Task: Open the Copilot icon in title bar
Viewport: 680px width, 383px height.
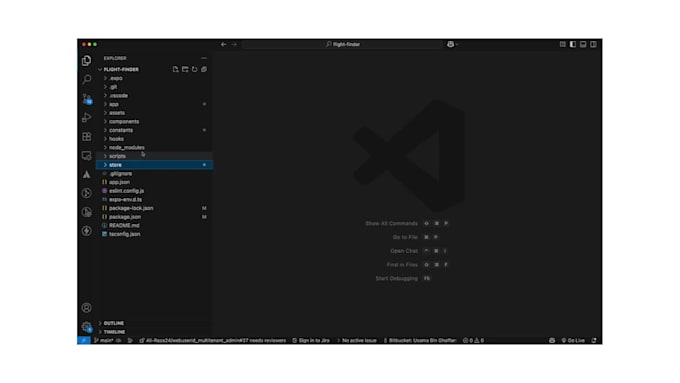Action: tap(450, 44)
